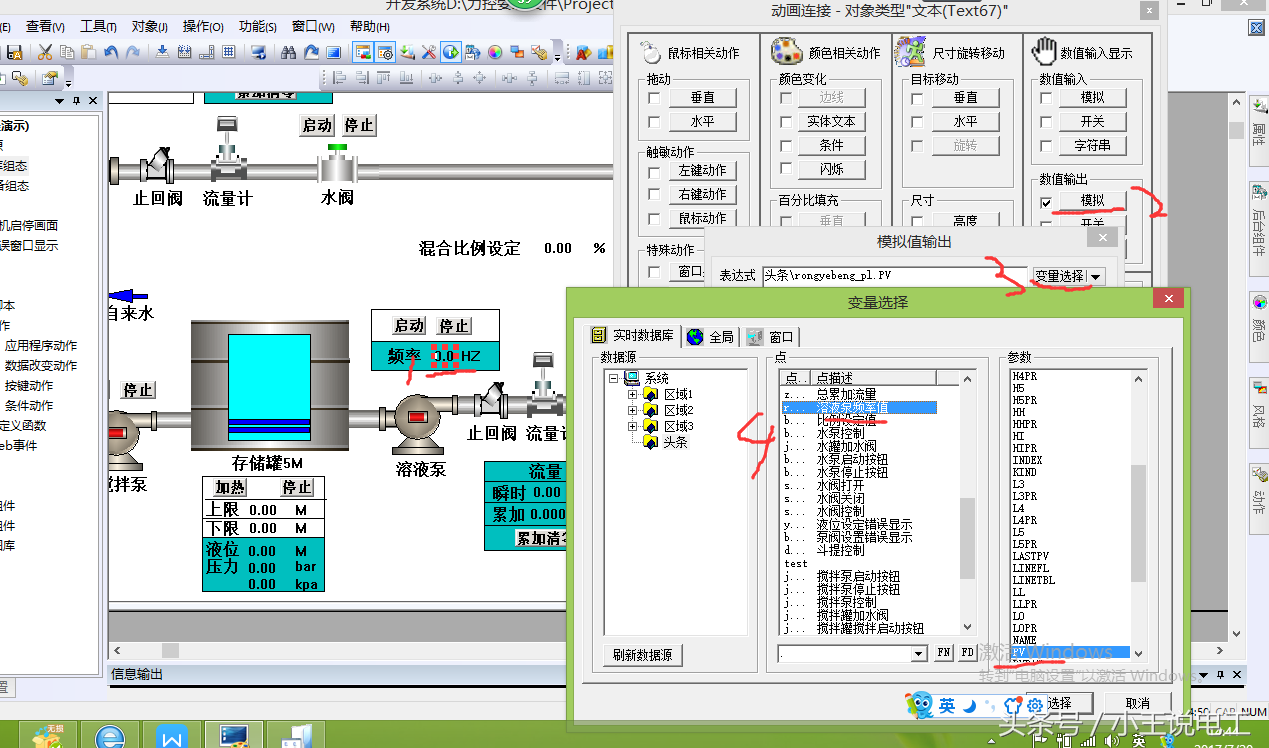Click the monitor application taskbar icon
Viewport: 1269px width, 748px height.
235,737
